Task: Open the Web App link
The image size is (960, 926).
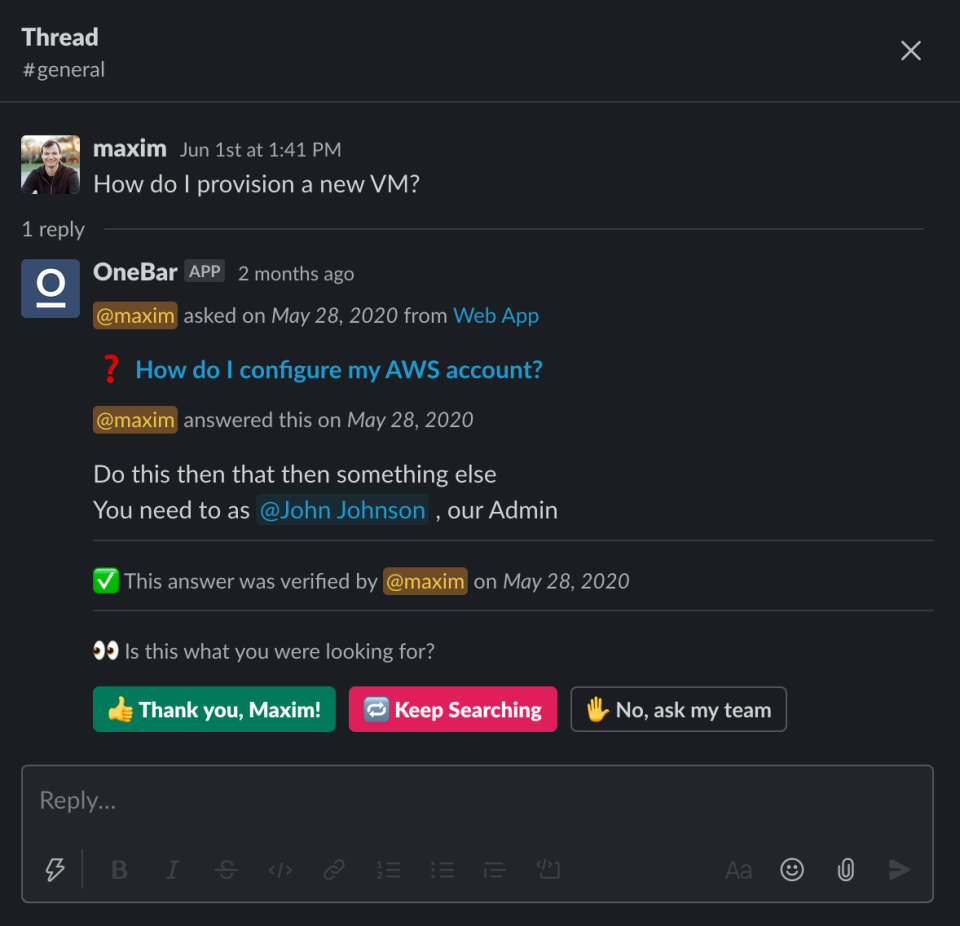Action: (x=496, y=315)
